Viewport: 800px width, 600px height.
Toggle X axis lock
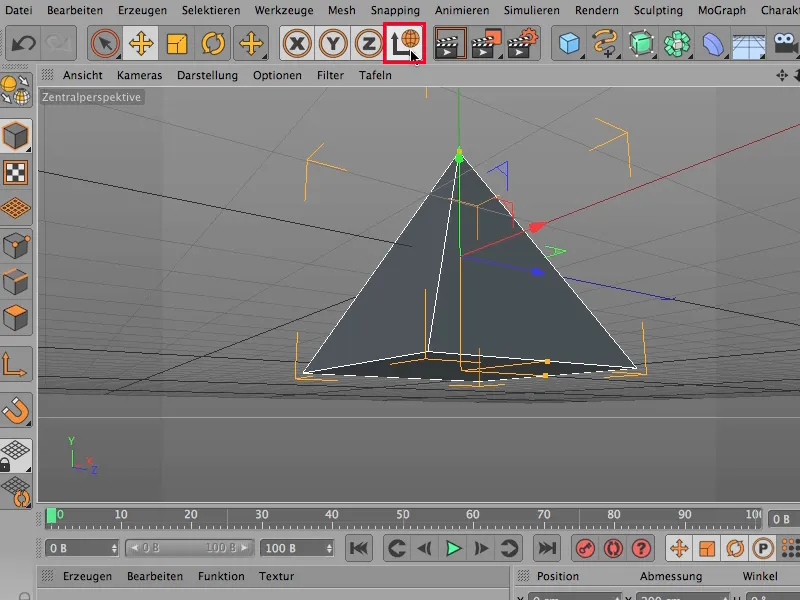coord(297,44)
